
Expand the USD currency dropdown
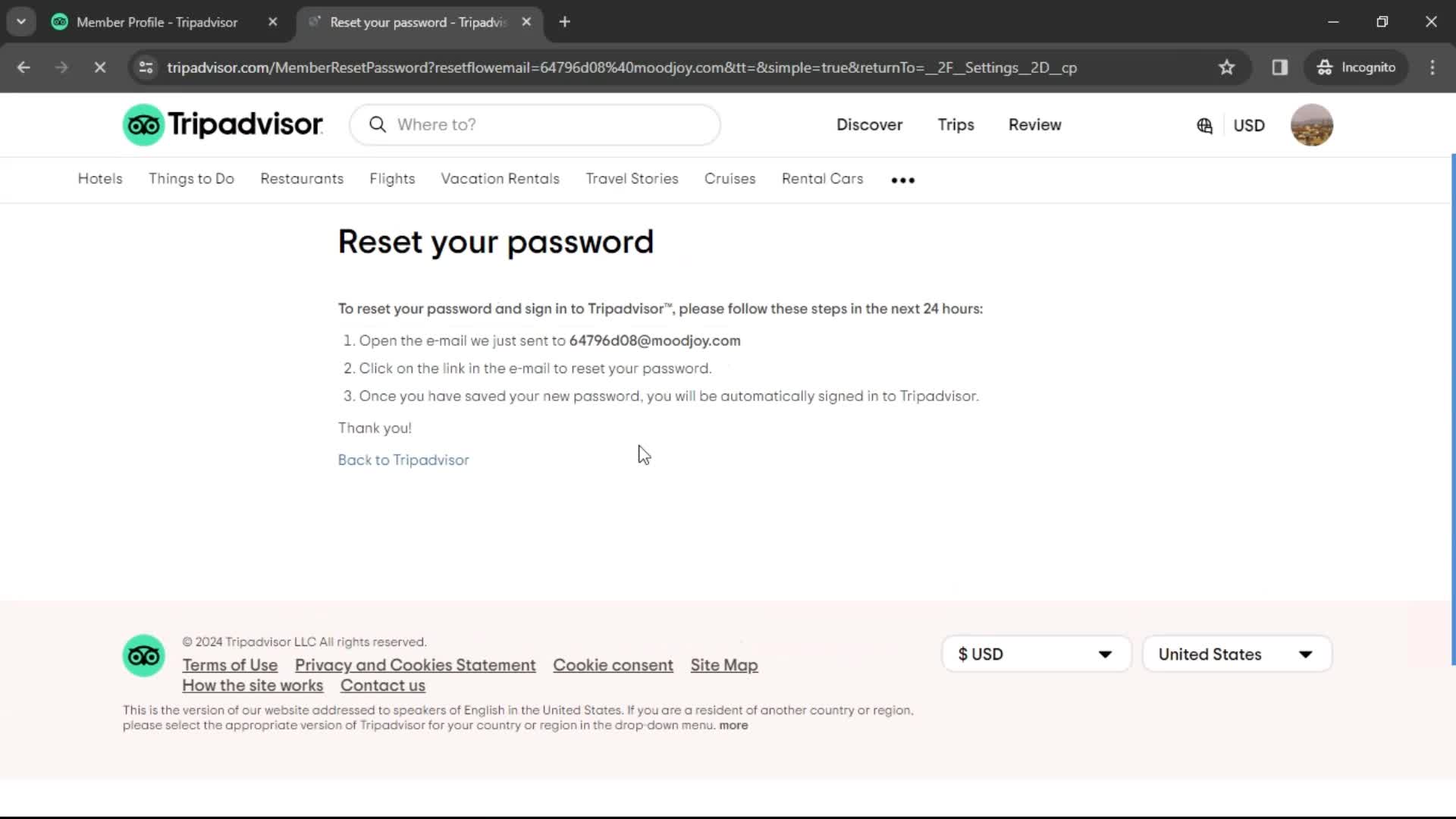(1036, 654)
